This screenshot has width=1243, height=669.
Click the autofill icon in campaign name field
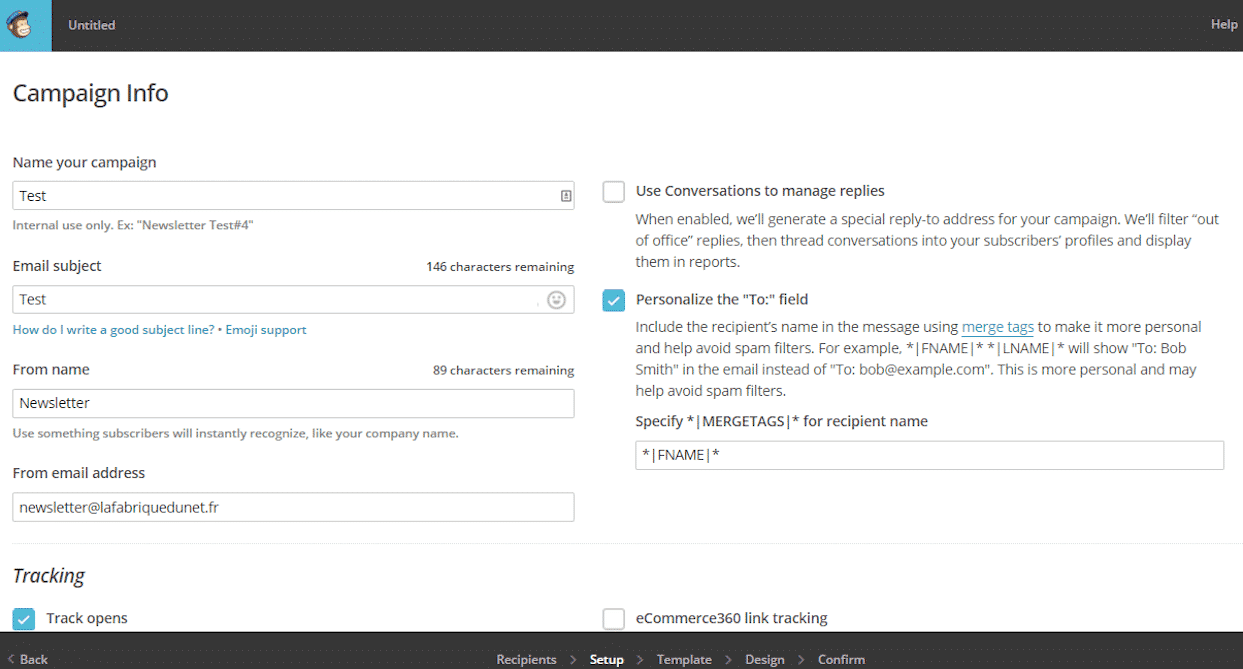pos(566,196)
